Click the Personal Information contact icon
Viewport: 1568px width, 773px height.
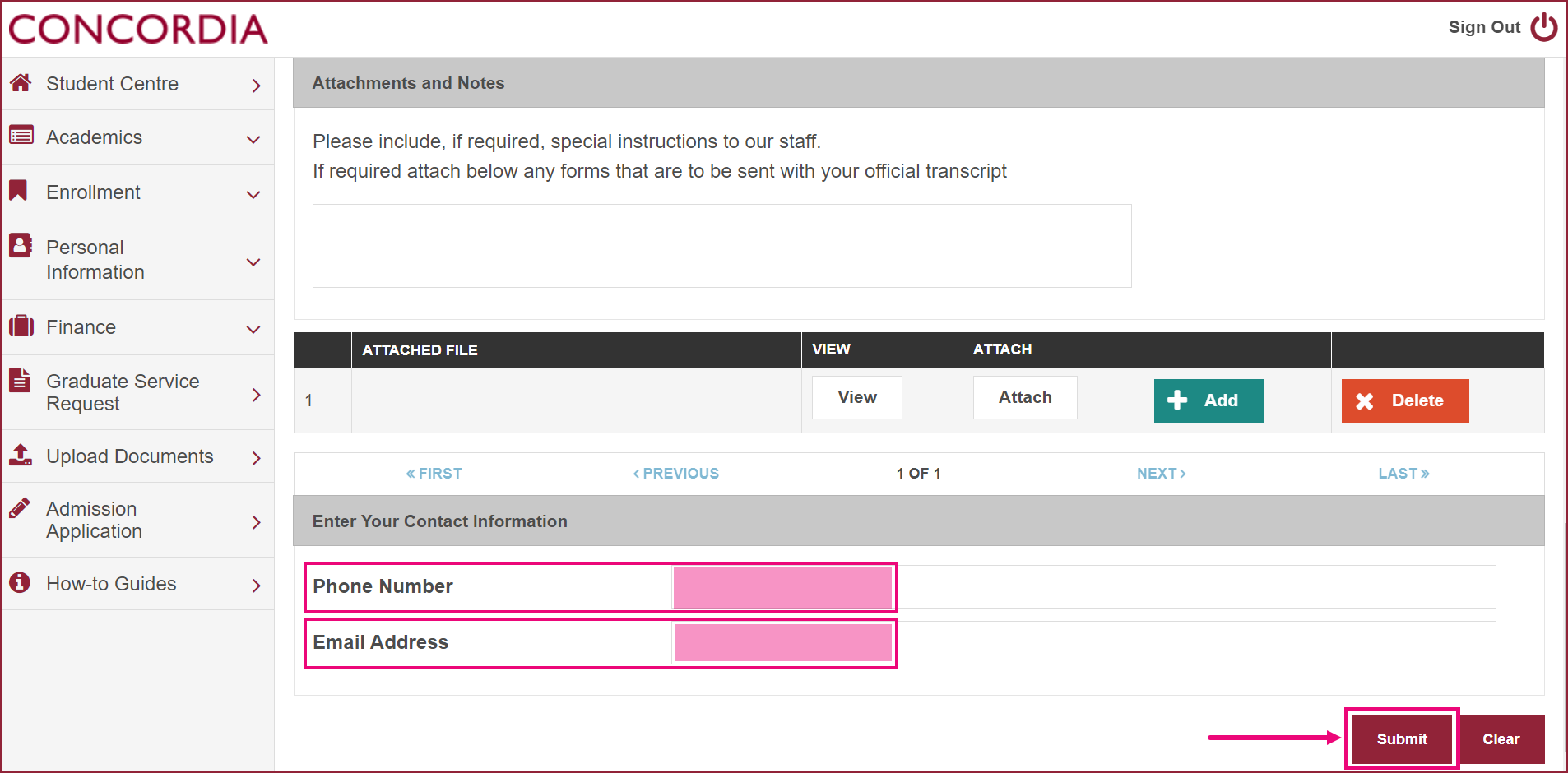click(x=21, y=245)
